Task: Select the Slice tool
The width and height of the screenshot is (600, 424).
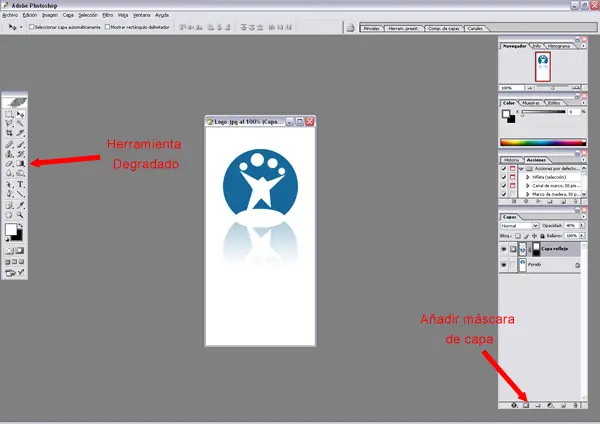Action: pos(20,133)
